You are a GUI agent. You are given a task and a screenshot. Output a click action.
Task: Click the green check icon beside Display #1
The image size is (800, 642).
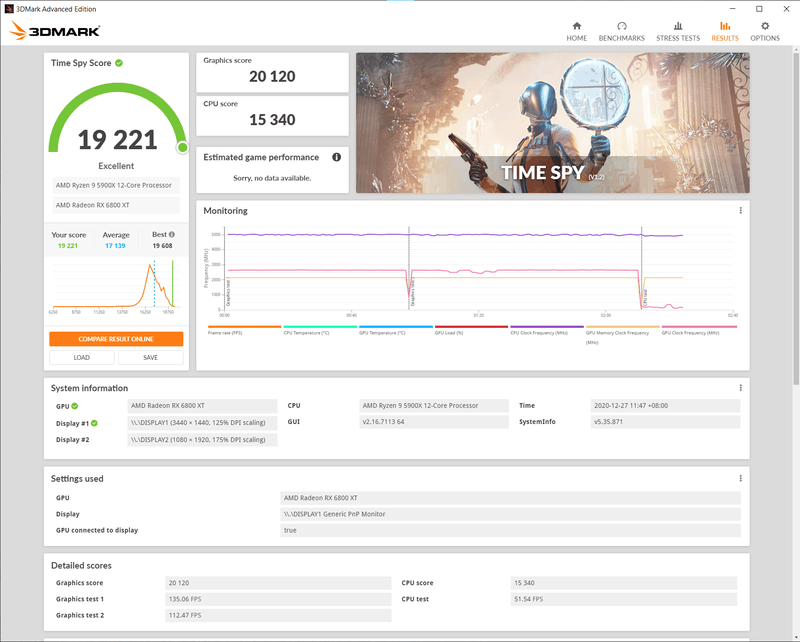pyautogui.click(x=94, y=423)
